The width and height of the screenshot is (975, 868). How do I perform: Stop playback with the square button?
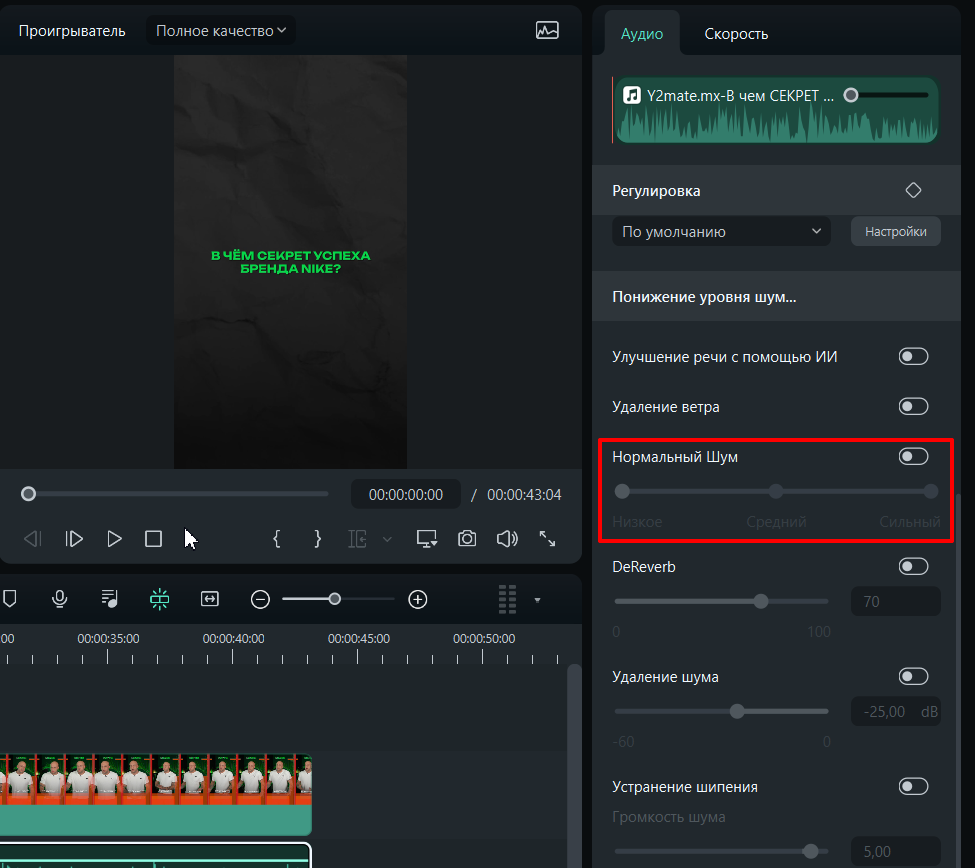(154, 538)
